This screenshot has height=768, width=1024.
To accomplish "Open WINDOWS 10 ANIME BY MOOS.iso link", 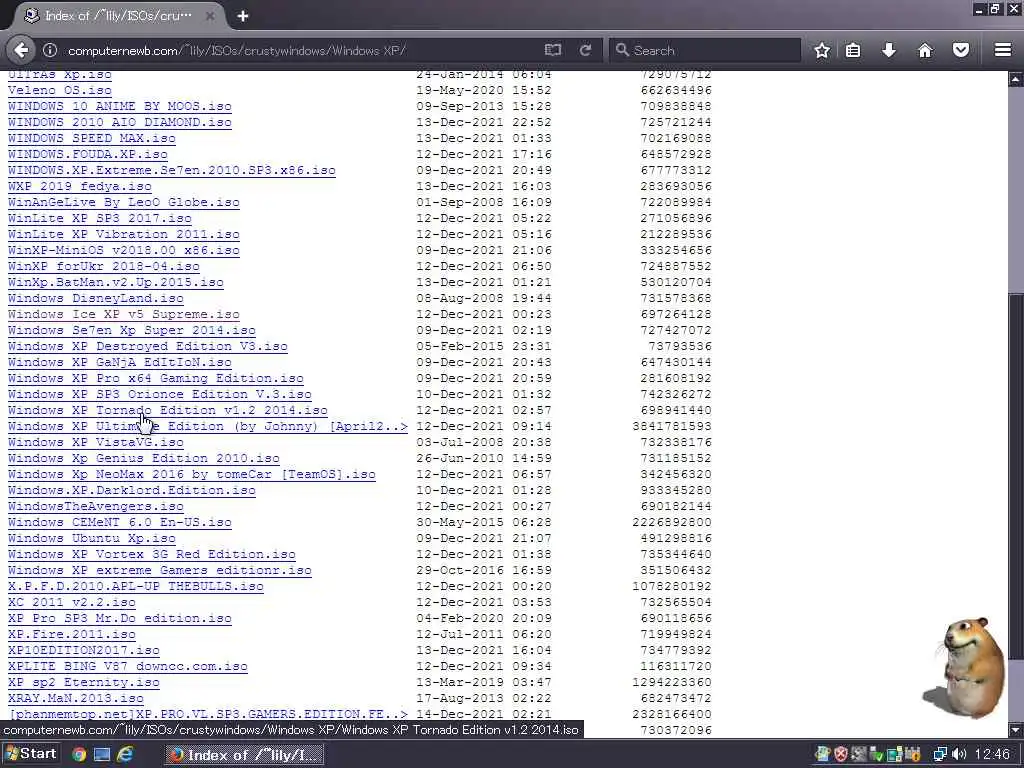I will click(x=120, y=106).
